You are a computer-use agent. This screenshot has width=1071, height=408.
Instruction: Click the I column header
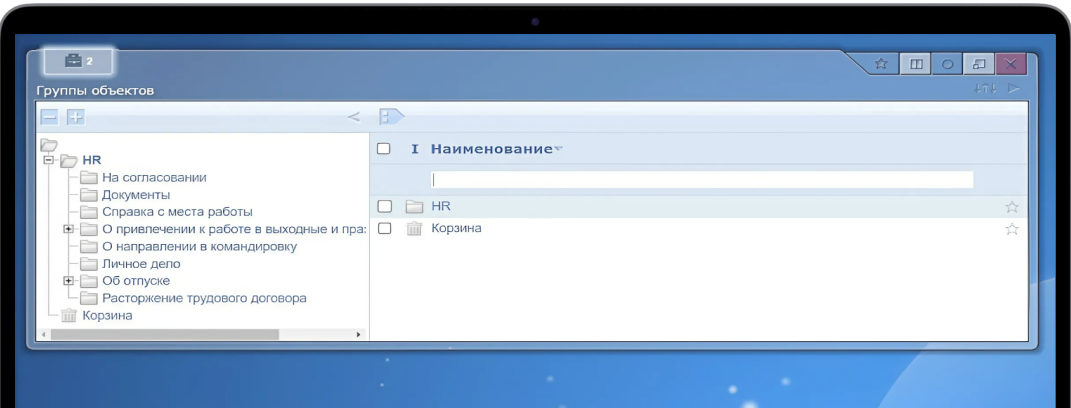pos(415,148)
